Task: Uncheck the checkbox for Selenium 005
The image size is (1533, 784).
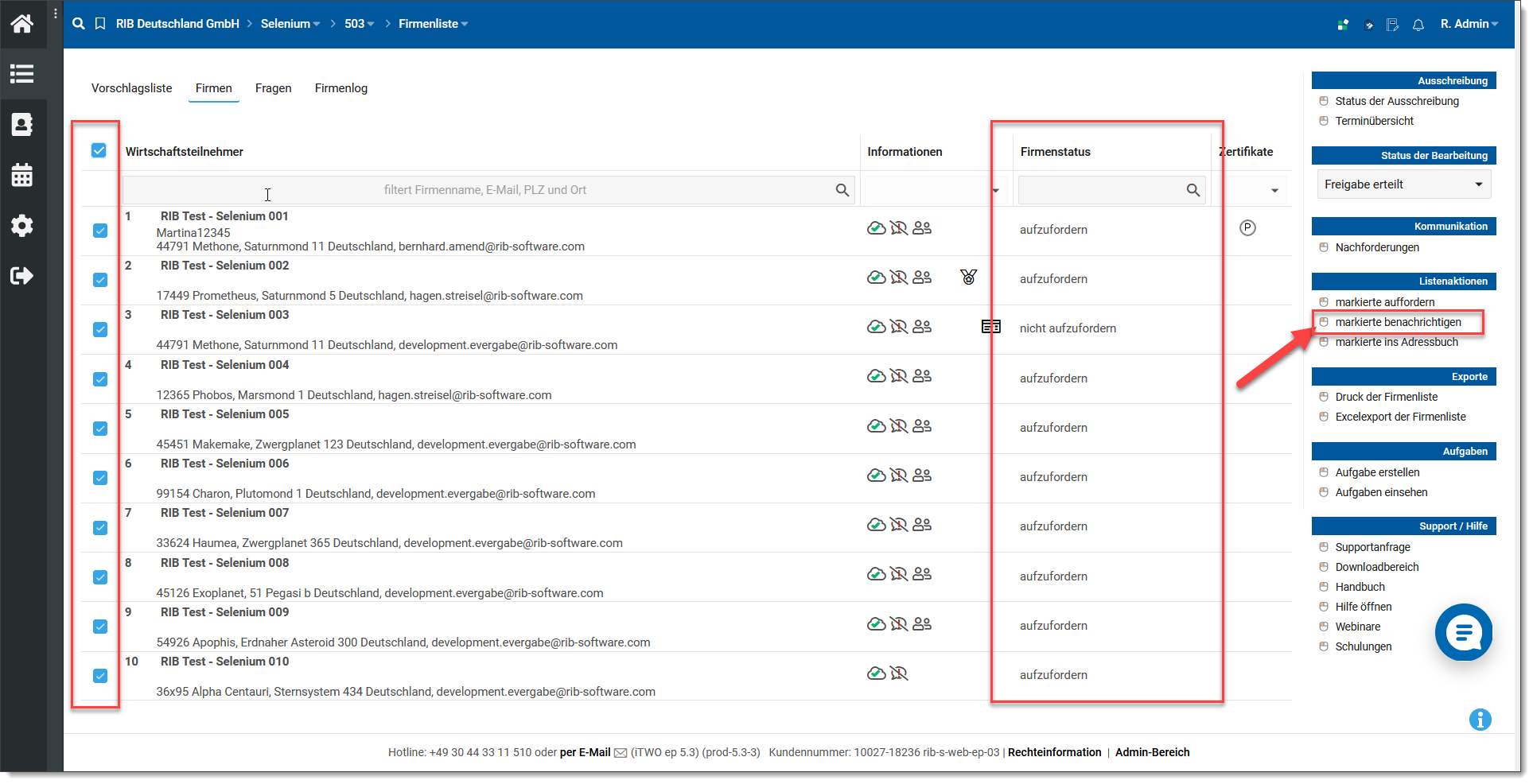Action: tap(100, 429)
